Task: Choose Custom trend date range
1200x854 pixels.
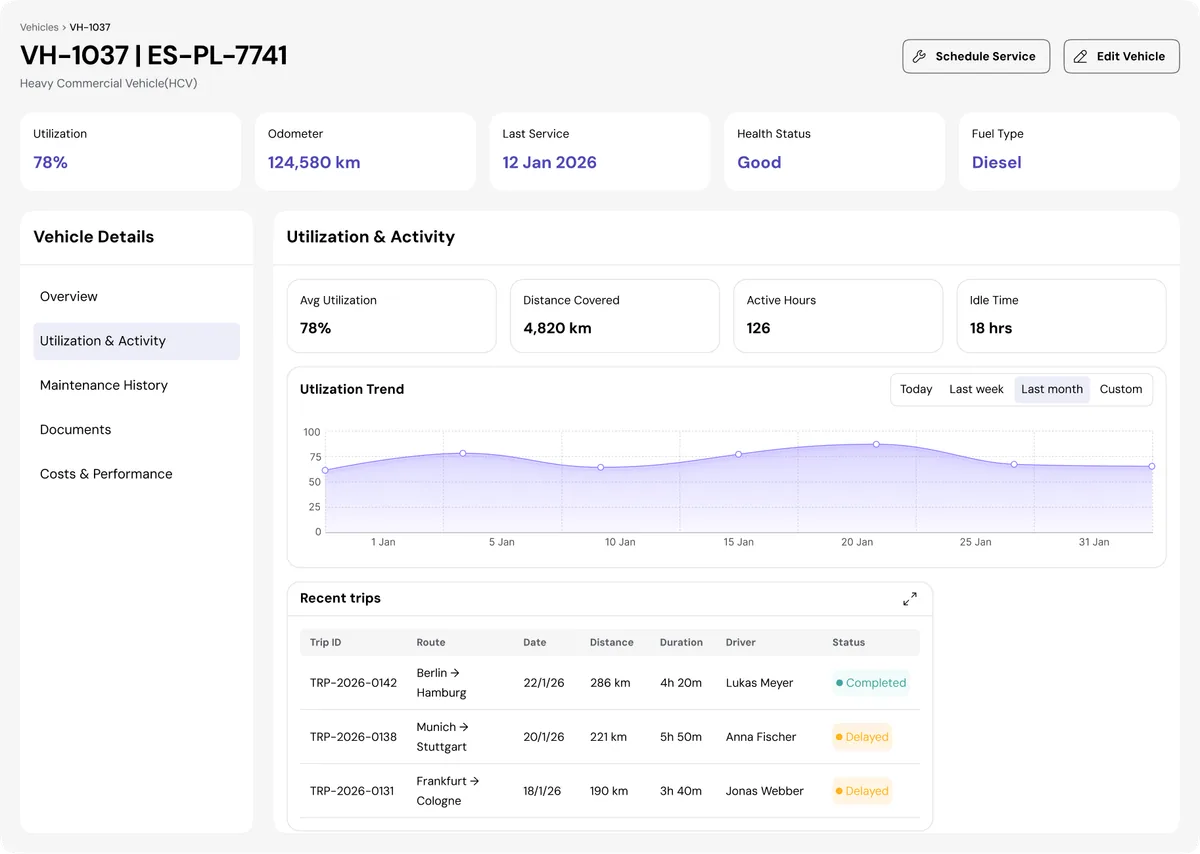Action: 1120,390
